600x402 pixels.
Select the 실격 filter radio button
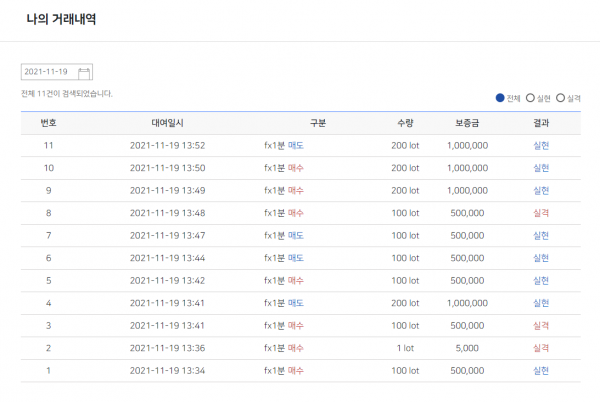(x=560, y=98)
